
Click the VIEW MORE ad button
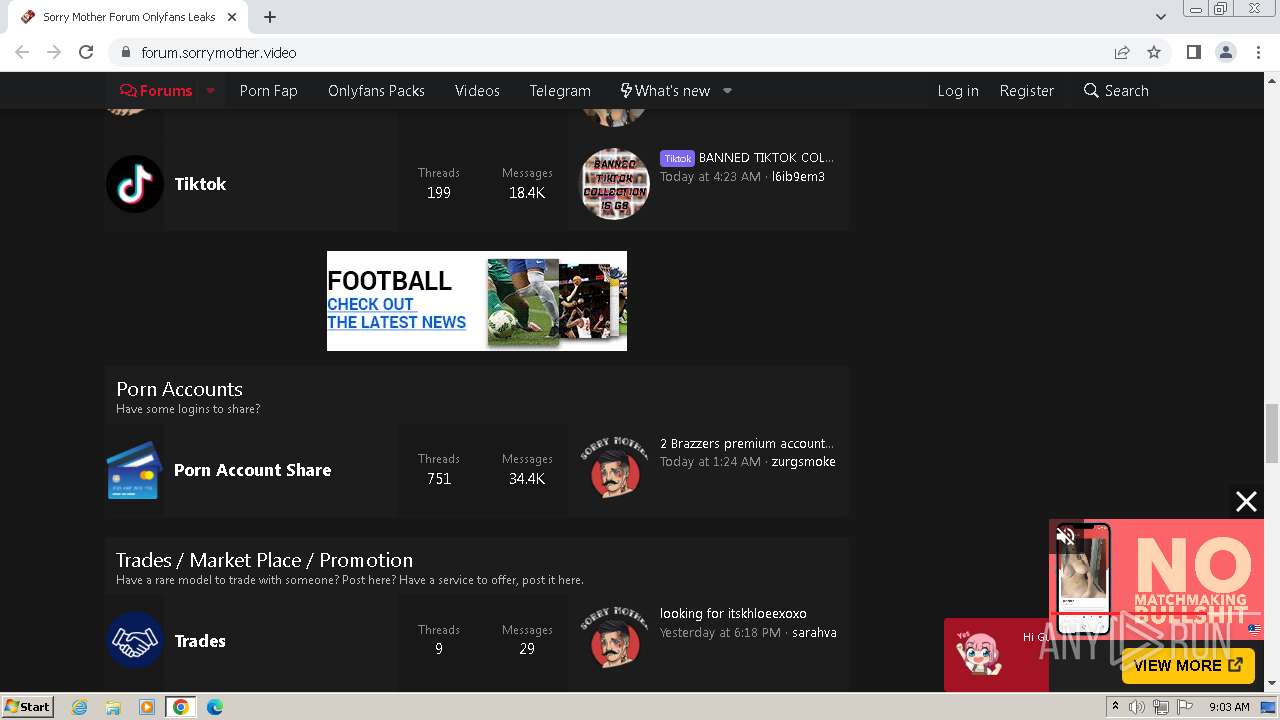(1188, 665)
